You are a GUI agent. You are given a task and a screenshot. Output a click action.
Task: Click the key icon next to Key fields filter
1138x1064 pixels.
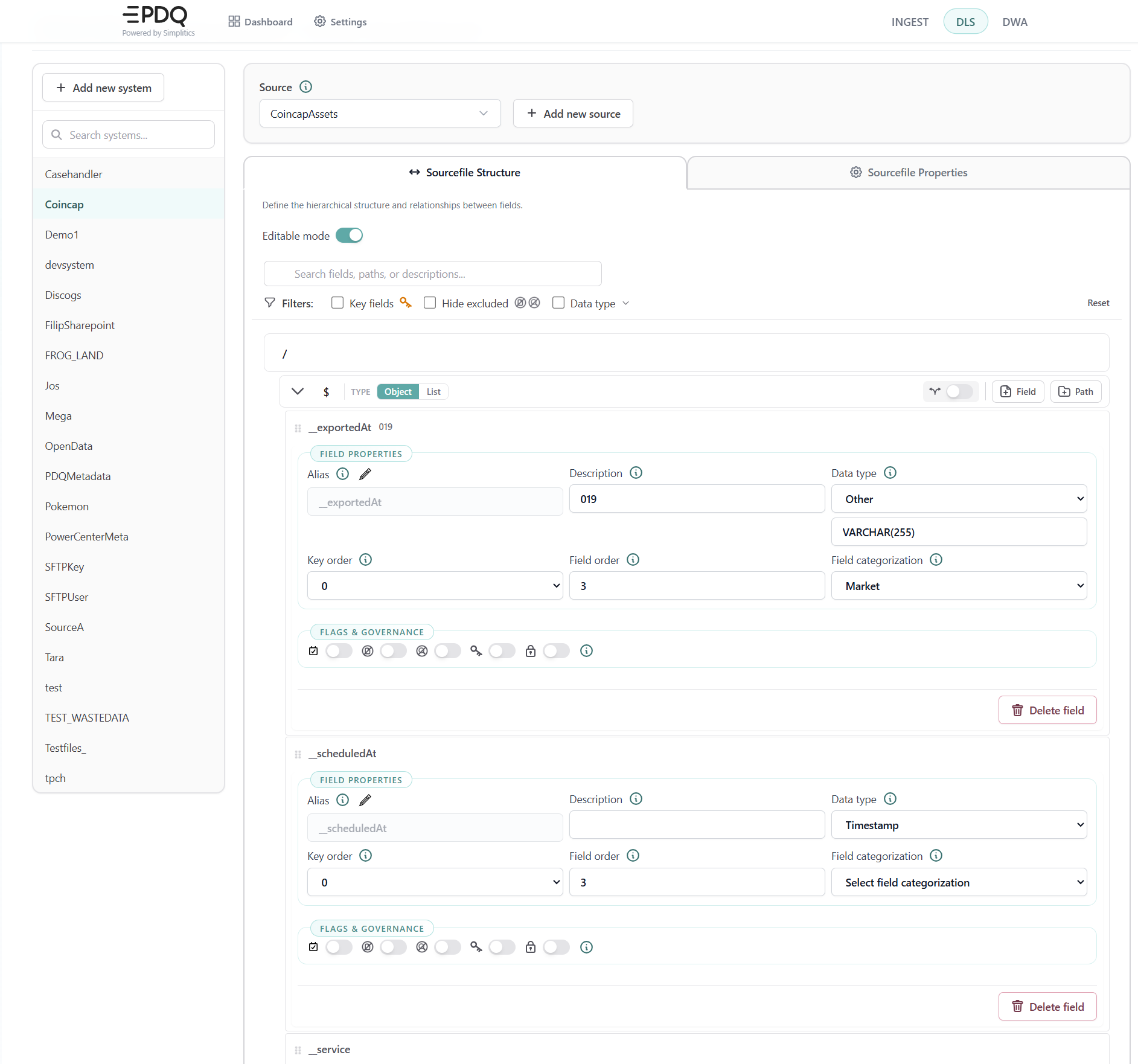tap(406, 303)
